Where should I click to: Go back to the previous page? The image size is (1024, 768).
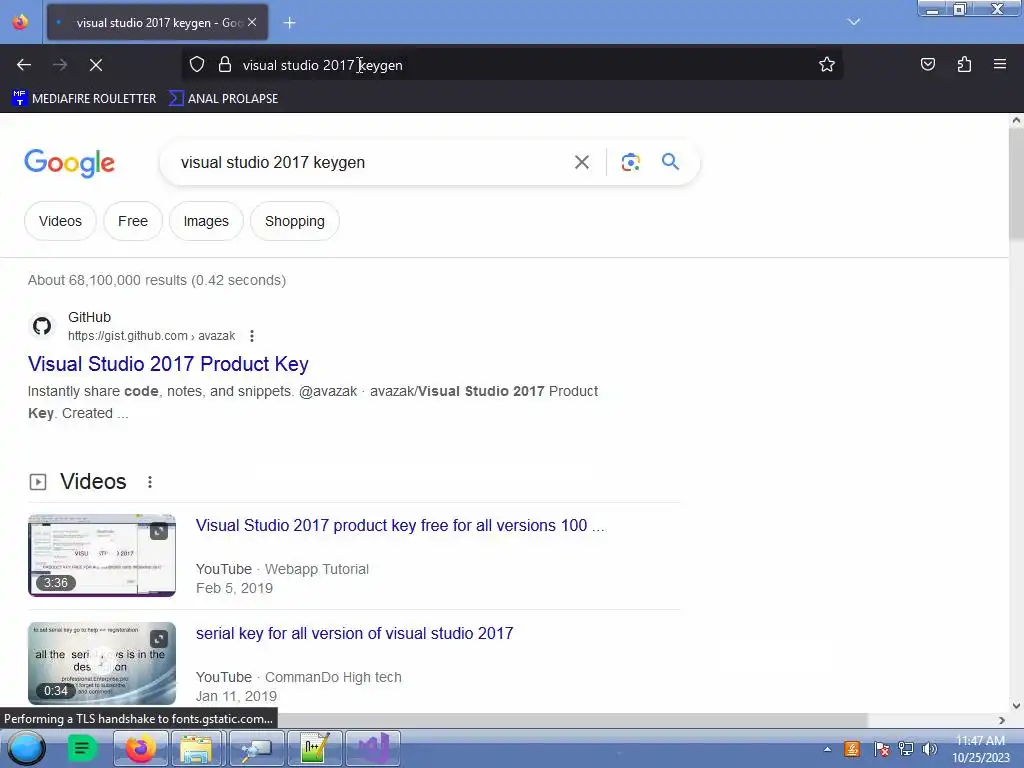(x=24, y=65)
